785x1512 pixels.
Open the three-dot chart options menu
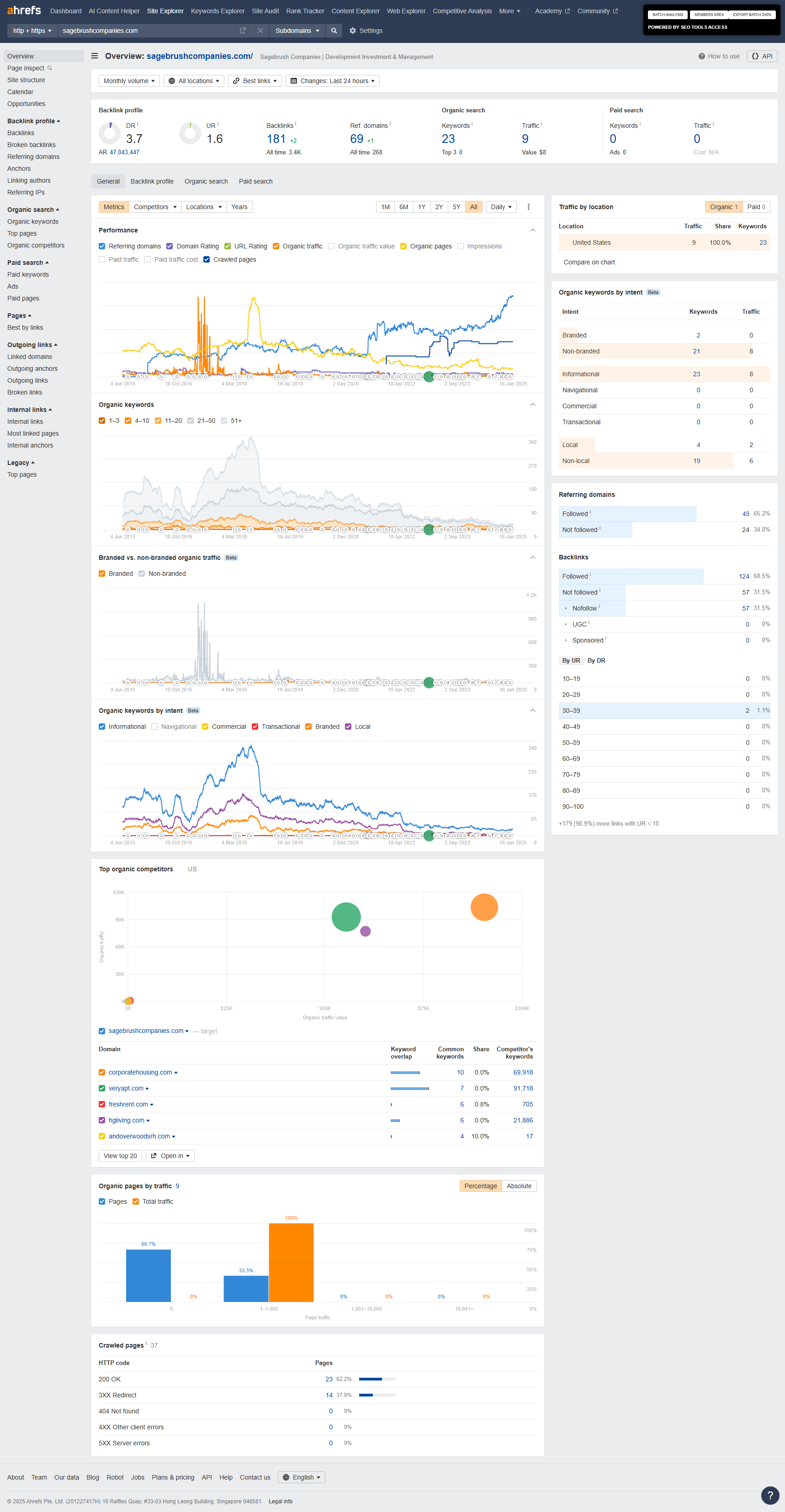point(528,207)
